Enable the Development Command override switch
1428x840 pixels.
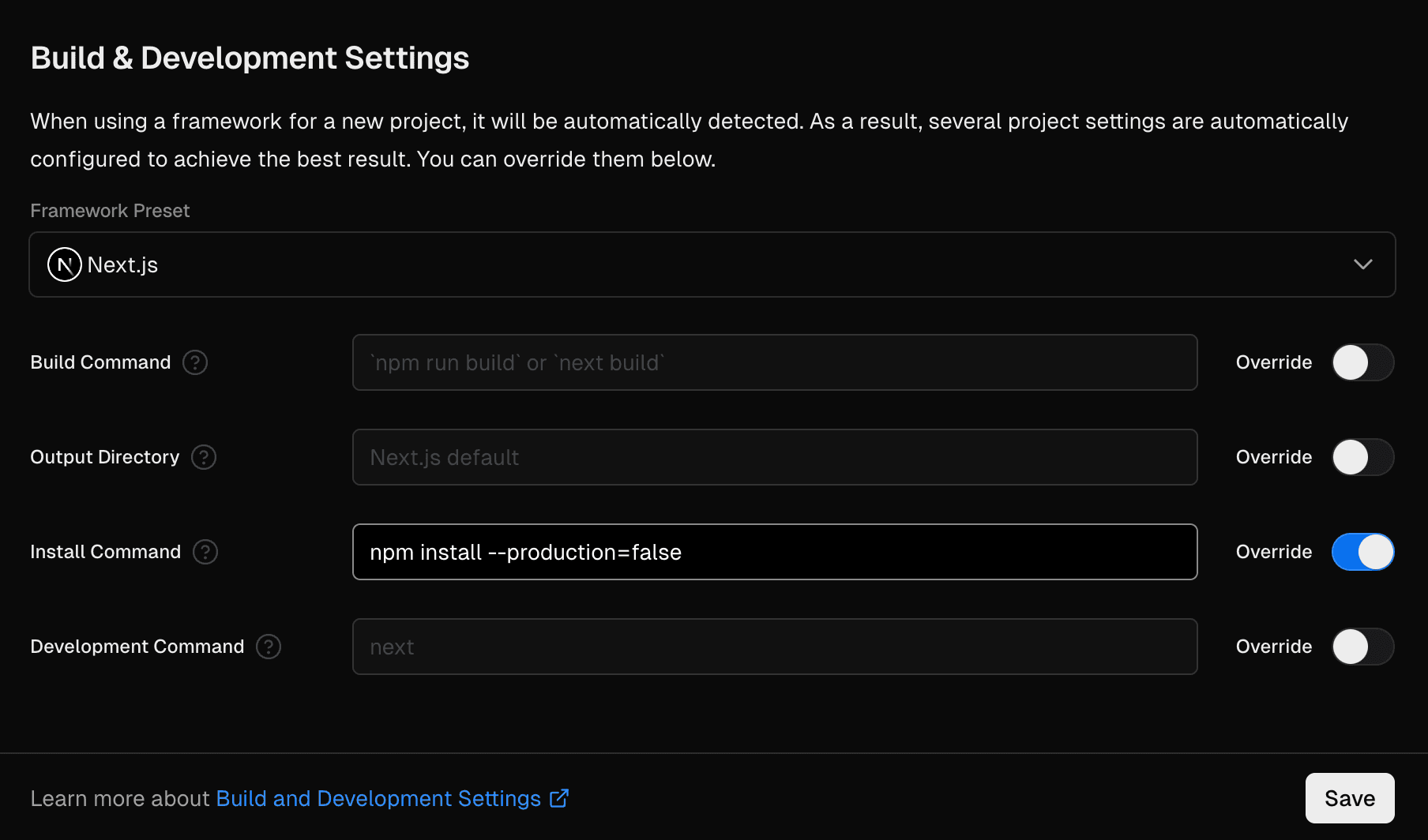(x=1362, y=647)
